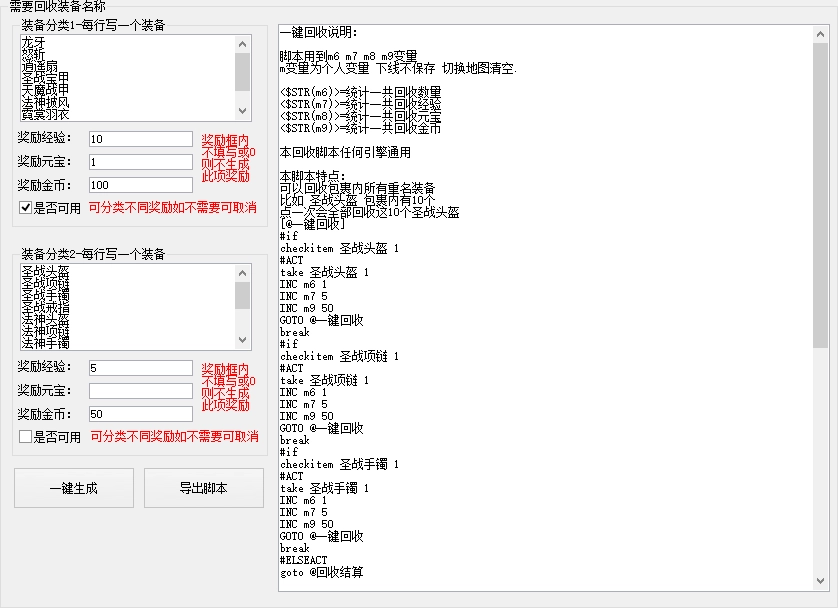Click the 奖励元宝 field in category 1
The width and height of the screenshot is (838, 608).
(140, 162)
